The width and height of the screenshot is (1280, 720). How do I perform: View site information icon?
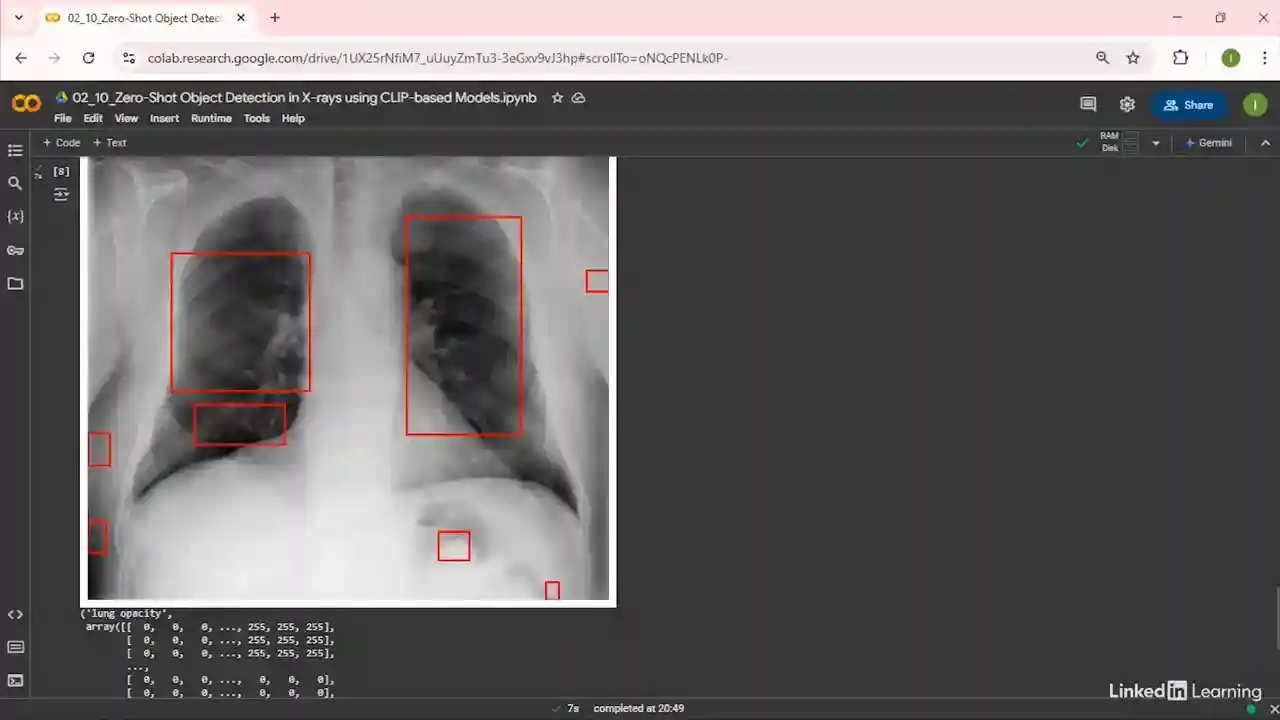pyautogui.click(x=128, y=58)
